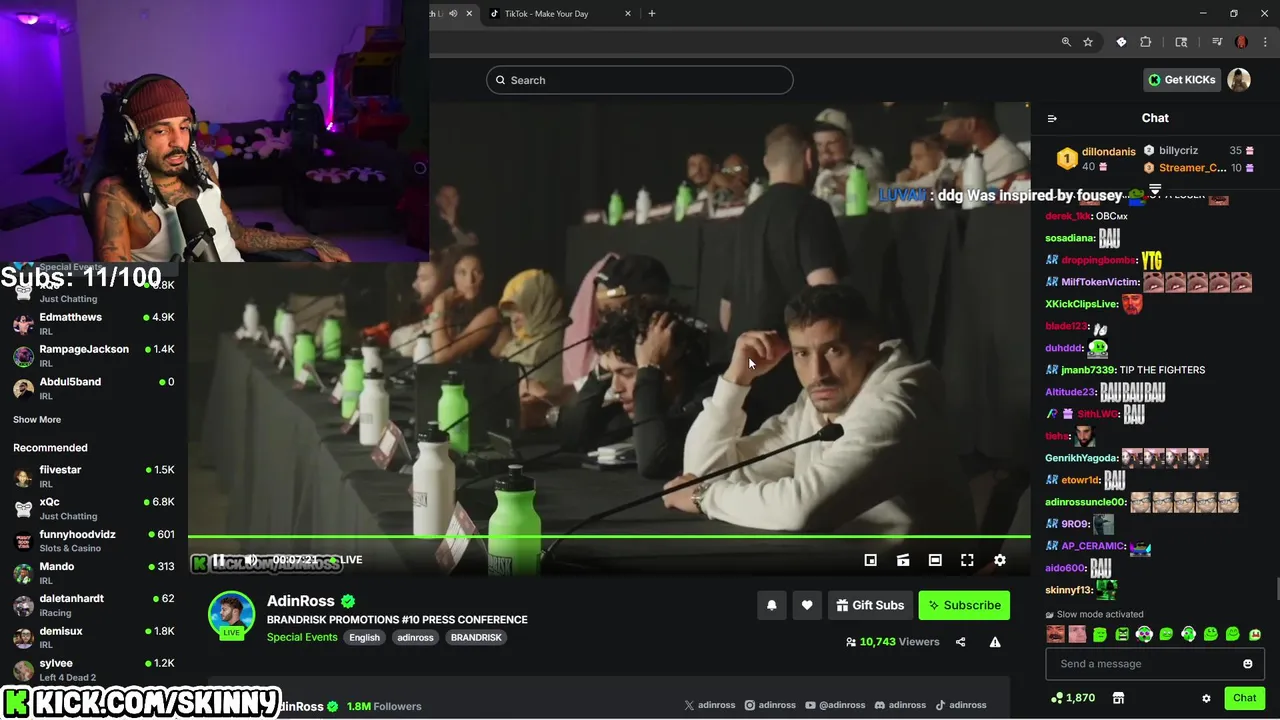This screenshot has width=1280, height=720.
Task: Open xQc recommended channel
Action: [94, 508]
